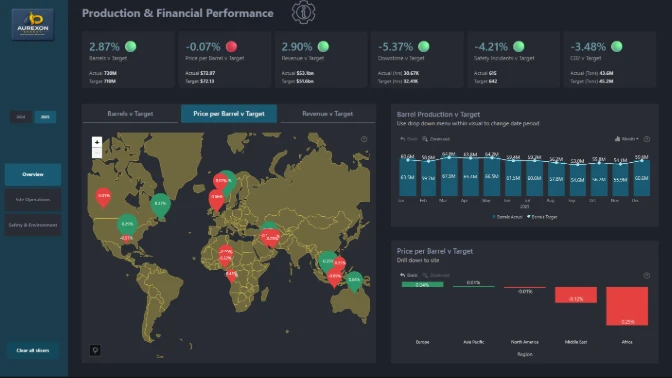The height and width of the screenshot is (378, 672).
Task: Open the Safety & Environment page
Action: click(33, 225)
